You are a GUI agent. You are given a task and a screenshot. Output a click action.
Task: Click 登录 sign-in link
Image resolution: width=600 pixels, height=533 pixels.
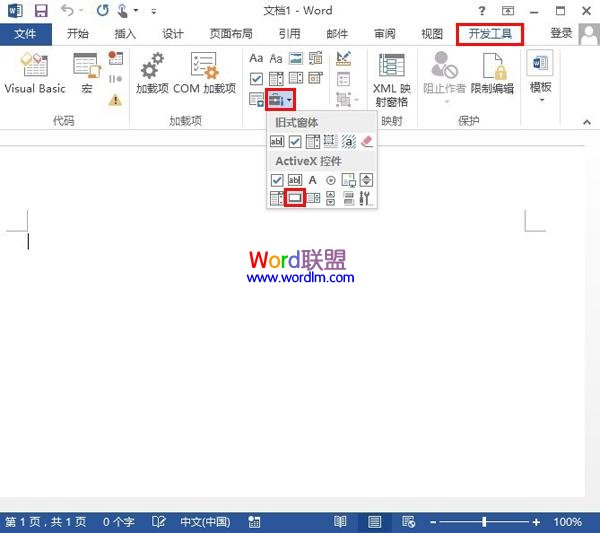561,34
